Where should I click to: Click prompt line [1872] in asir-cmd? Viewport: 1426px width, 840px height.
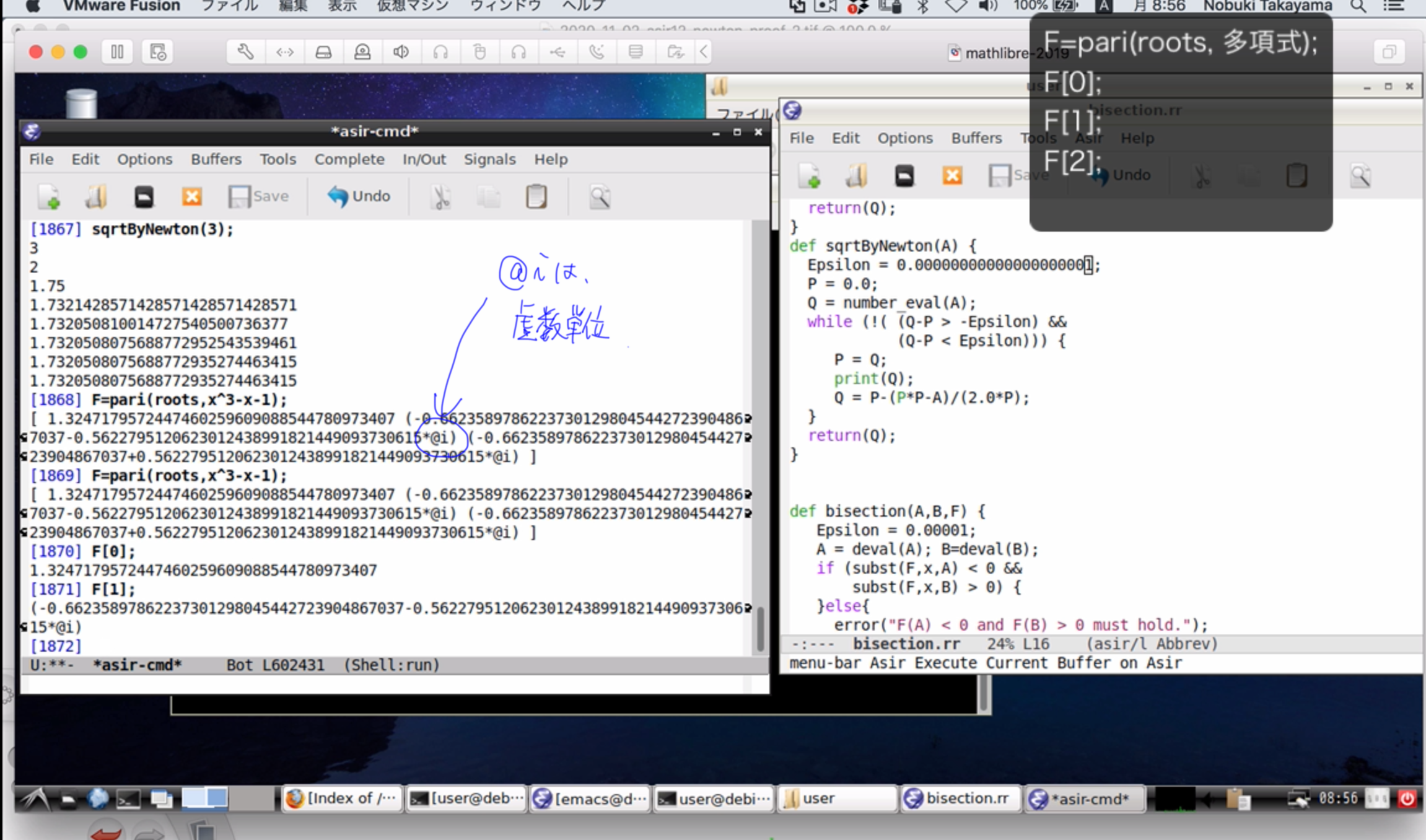coord(56,646)
